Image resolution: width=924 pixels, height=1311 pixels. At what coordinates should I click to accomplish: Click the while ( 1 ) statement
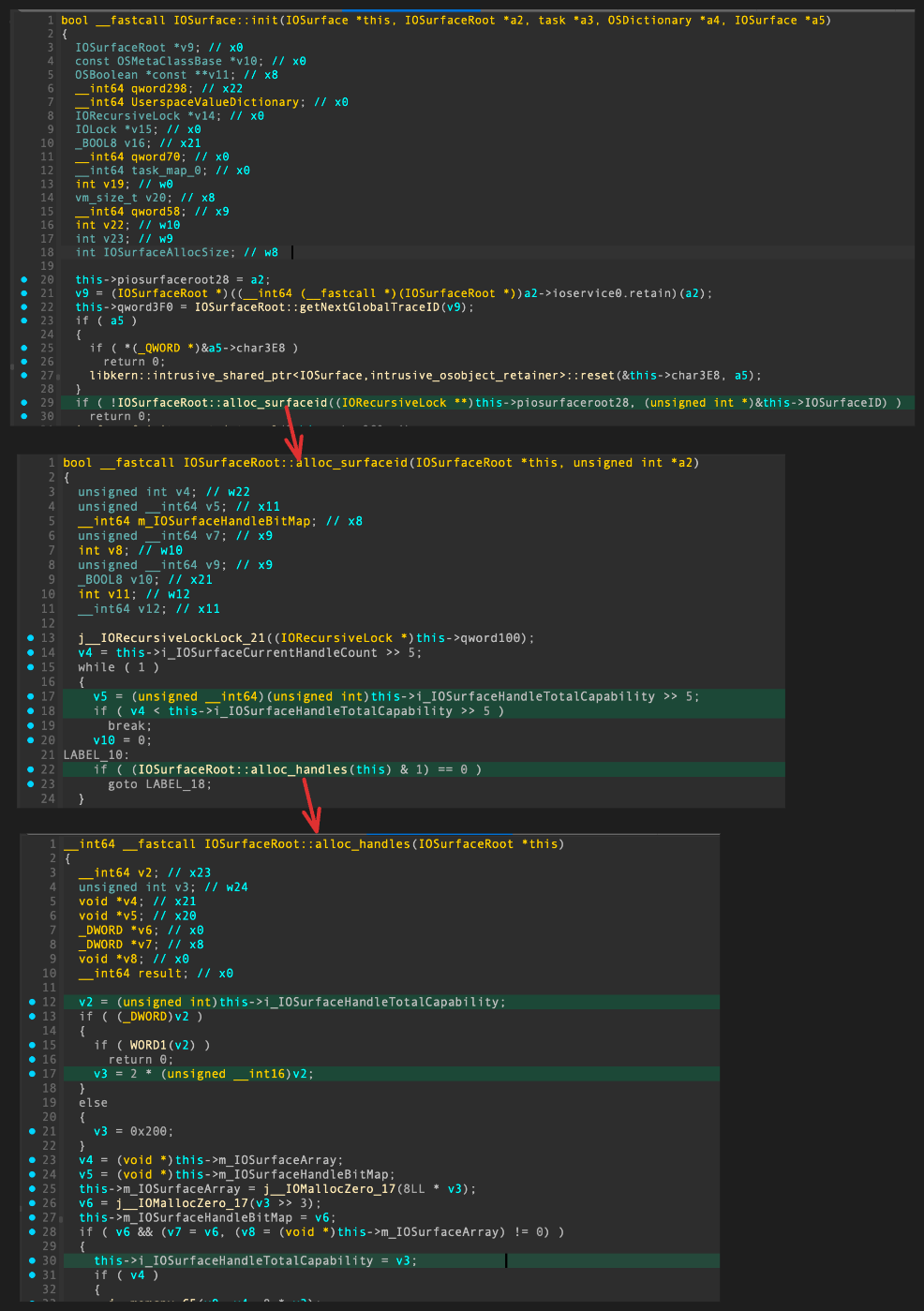pos(119,667)
